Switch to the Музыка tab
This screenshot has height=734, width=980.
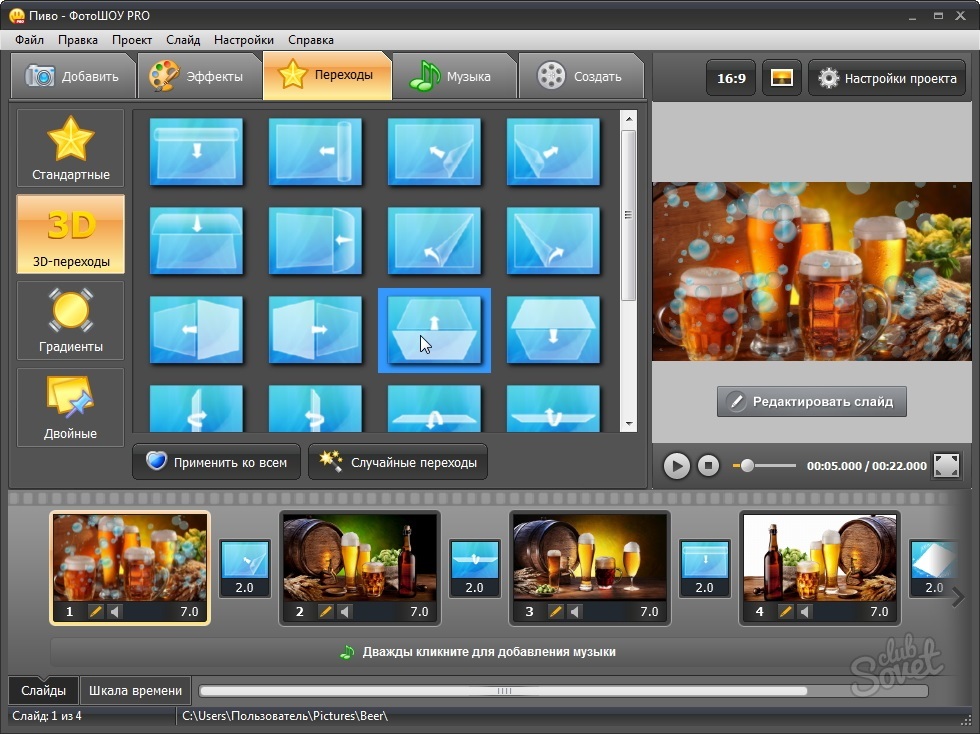[454, 76]
